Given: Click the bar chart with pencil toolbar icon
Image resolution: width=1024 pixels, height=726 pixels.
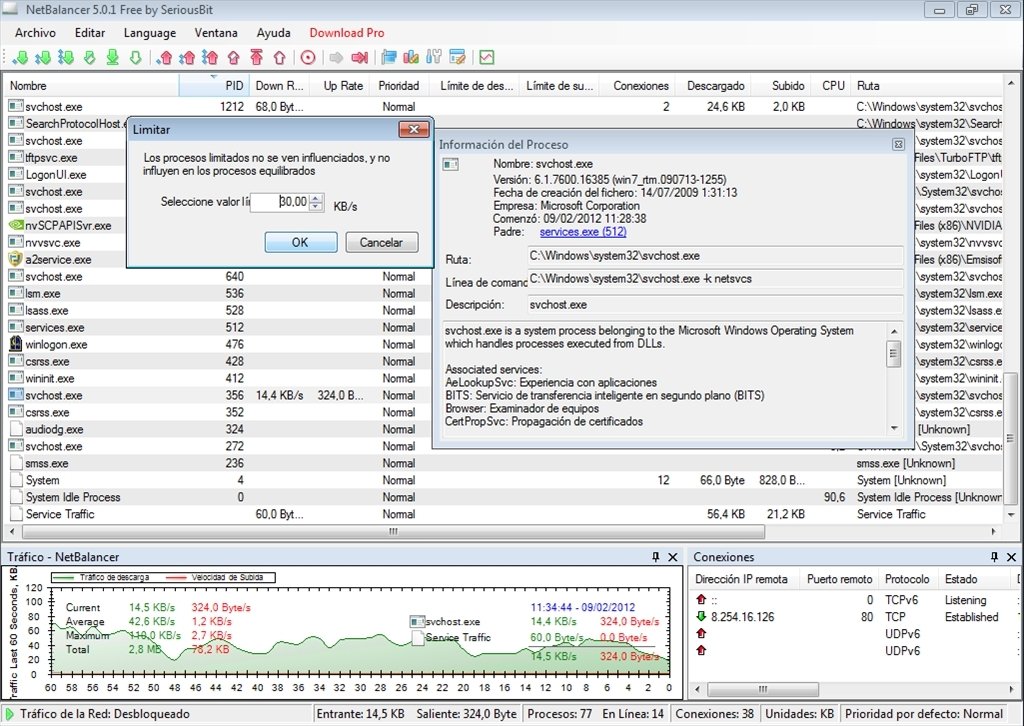Looking at the screenshot, I should point(411,57).
